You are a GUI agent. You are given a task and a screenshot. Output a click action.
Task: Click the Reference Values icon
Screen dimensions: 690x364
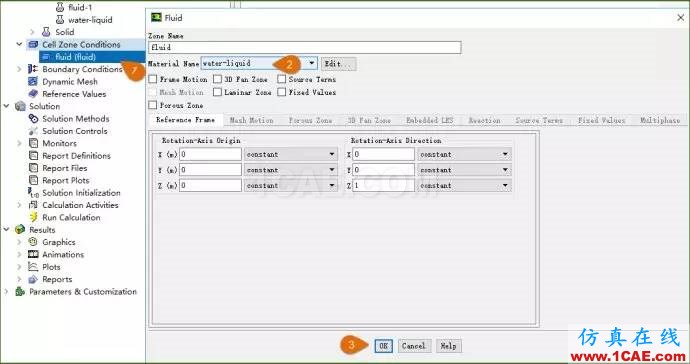(x=33, y=94)
